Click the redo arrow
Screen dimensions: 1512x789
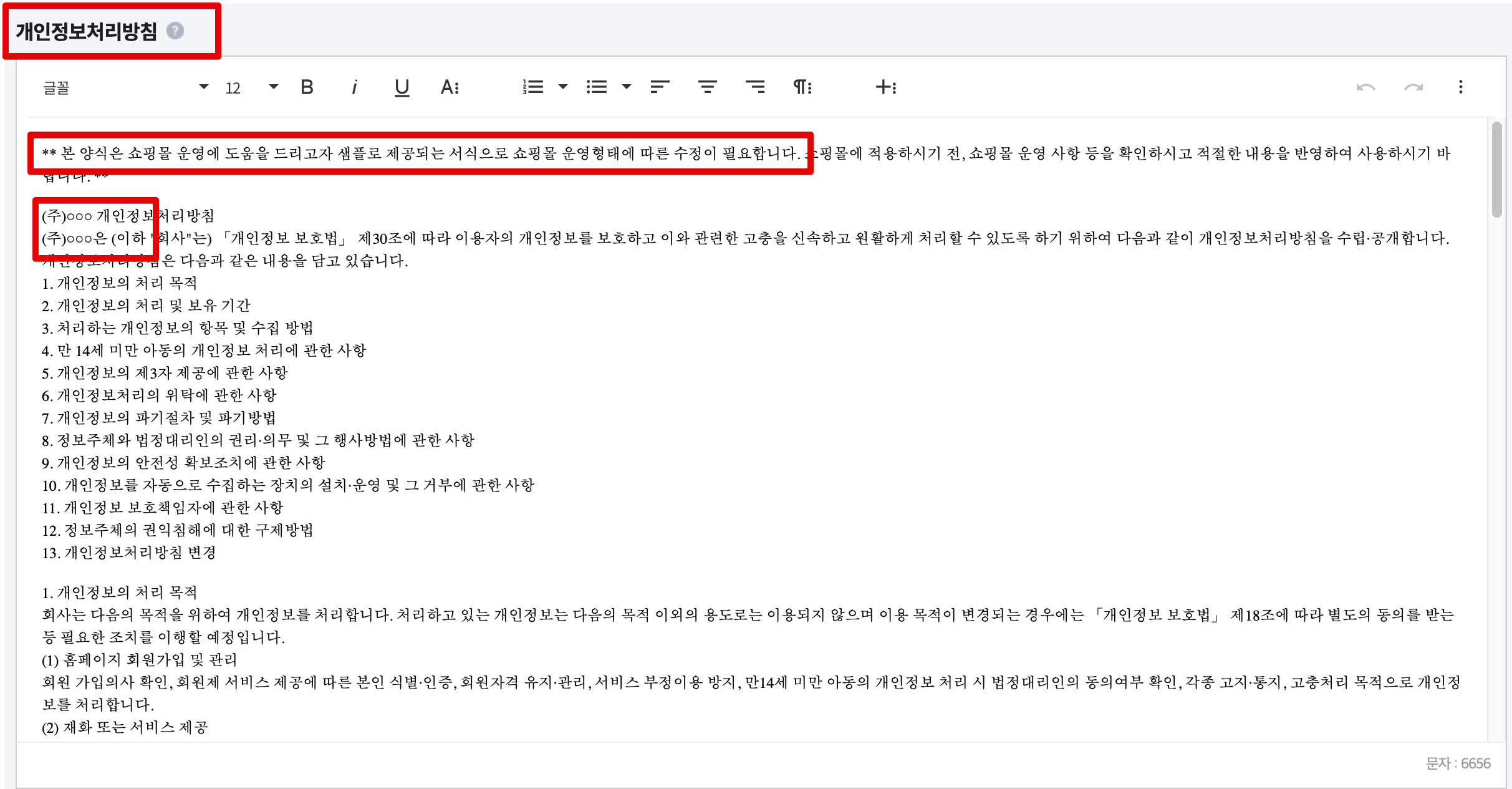point(1413,87)
